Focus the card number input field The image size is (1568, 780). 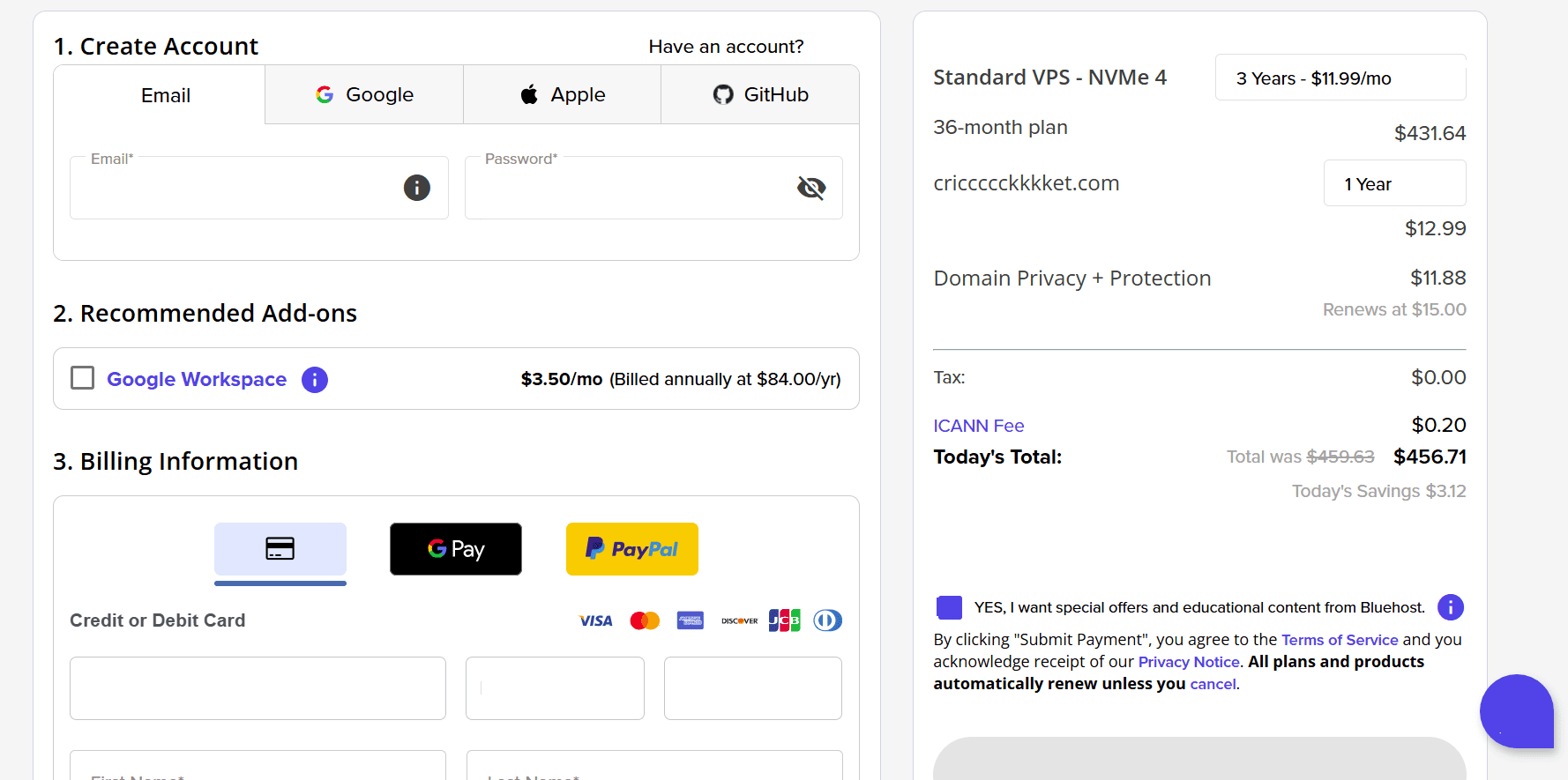click(258, 688)
